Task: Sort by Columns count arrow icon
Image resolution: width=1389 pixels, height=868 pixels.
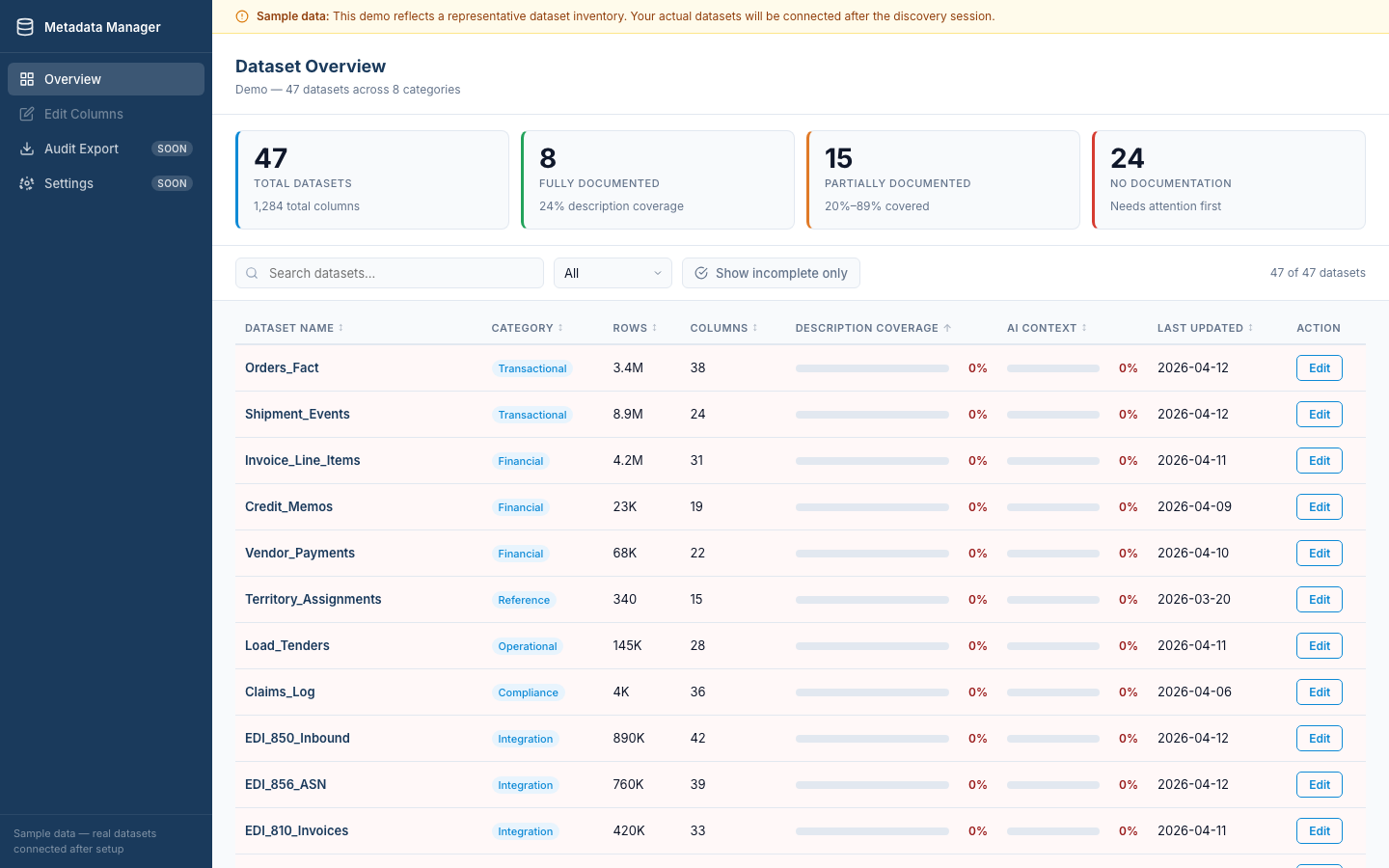Action: [x=755, y=328]
